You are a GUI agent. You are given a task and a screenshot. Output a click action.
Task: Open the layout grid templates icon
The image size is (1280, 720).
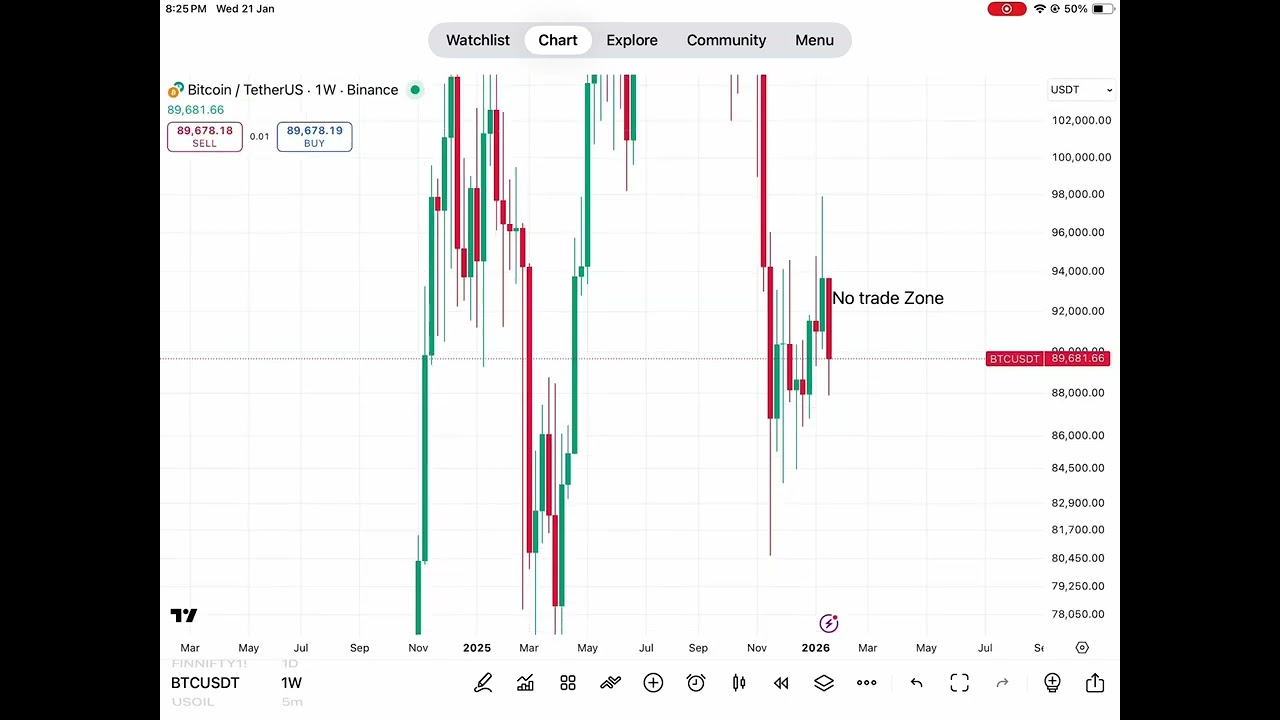tap(568, 683)
